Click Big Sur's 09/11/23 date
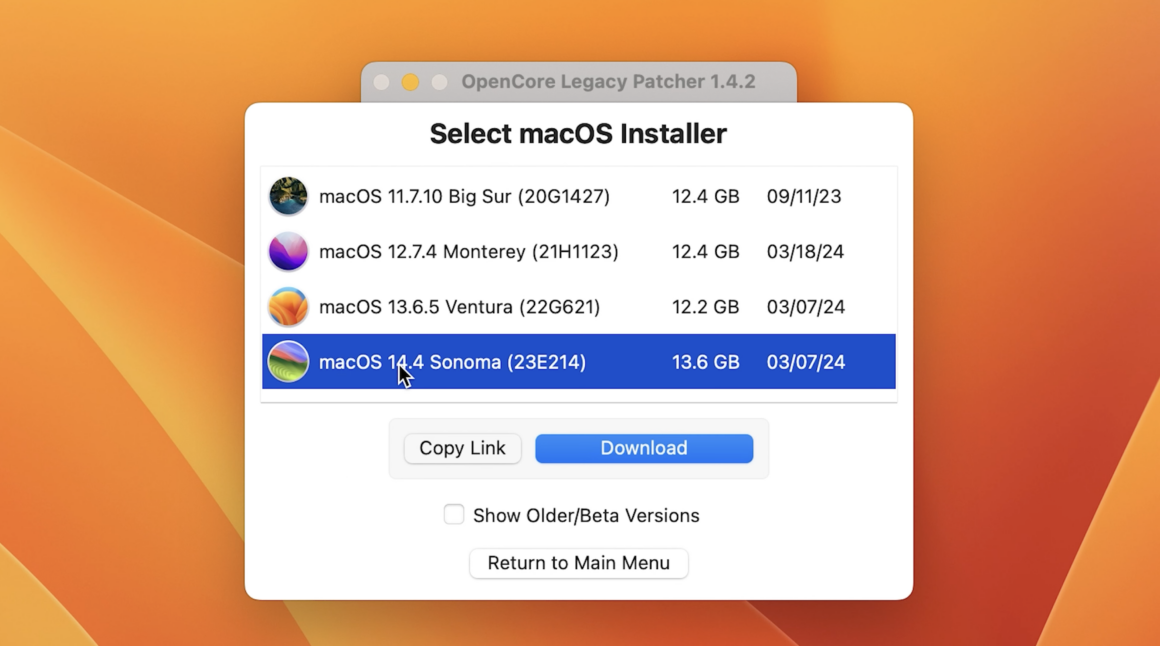The width and height of the screenshot is (1160, 646). 803,197
